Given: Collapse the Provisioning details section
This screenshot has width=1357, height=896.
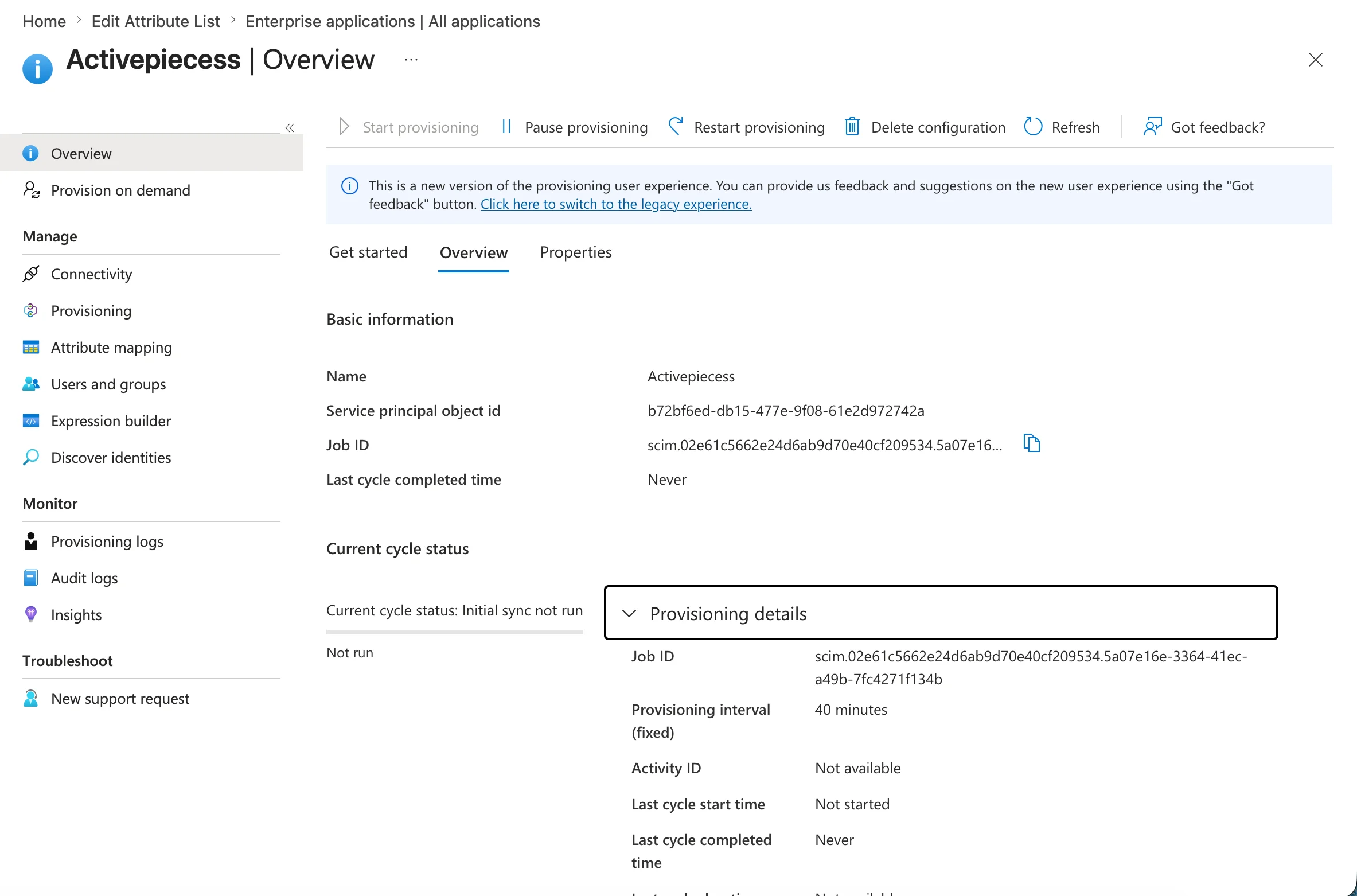Looking at the screenshot, I should 941,613.
